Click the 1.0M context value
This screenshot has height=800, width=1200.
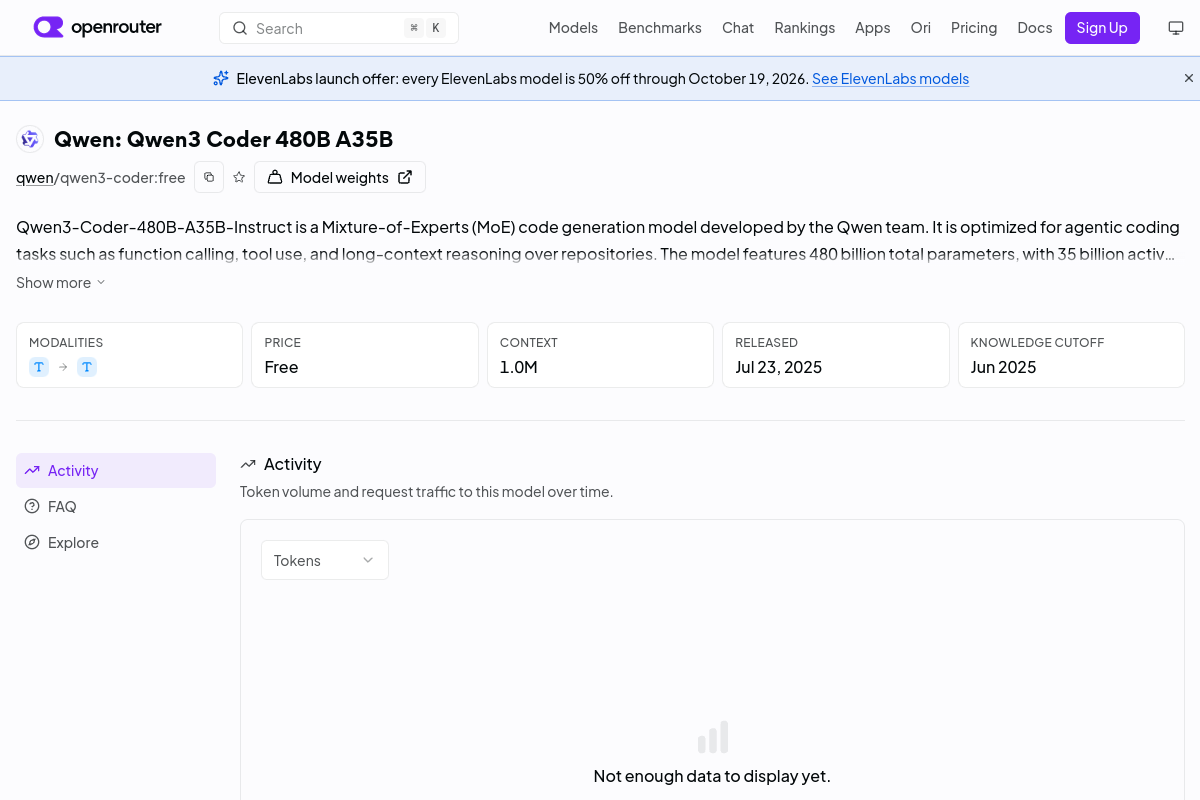tap(519, 367)
